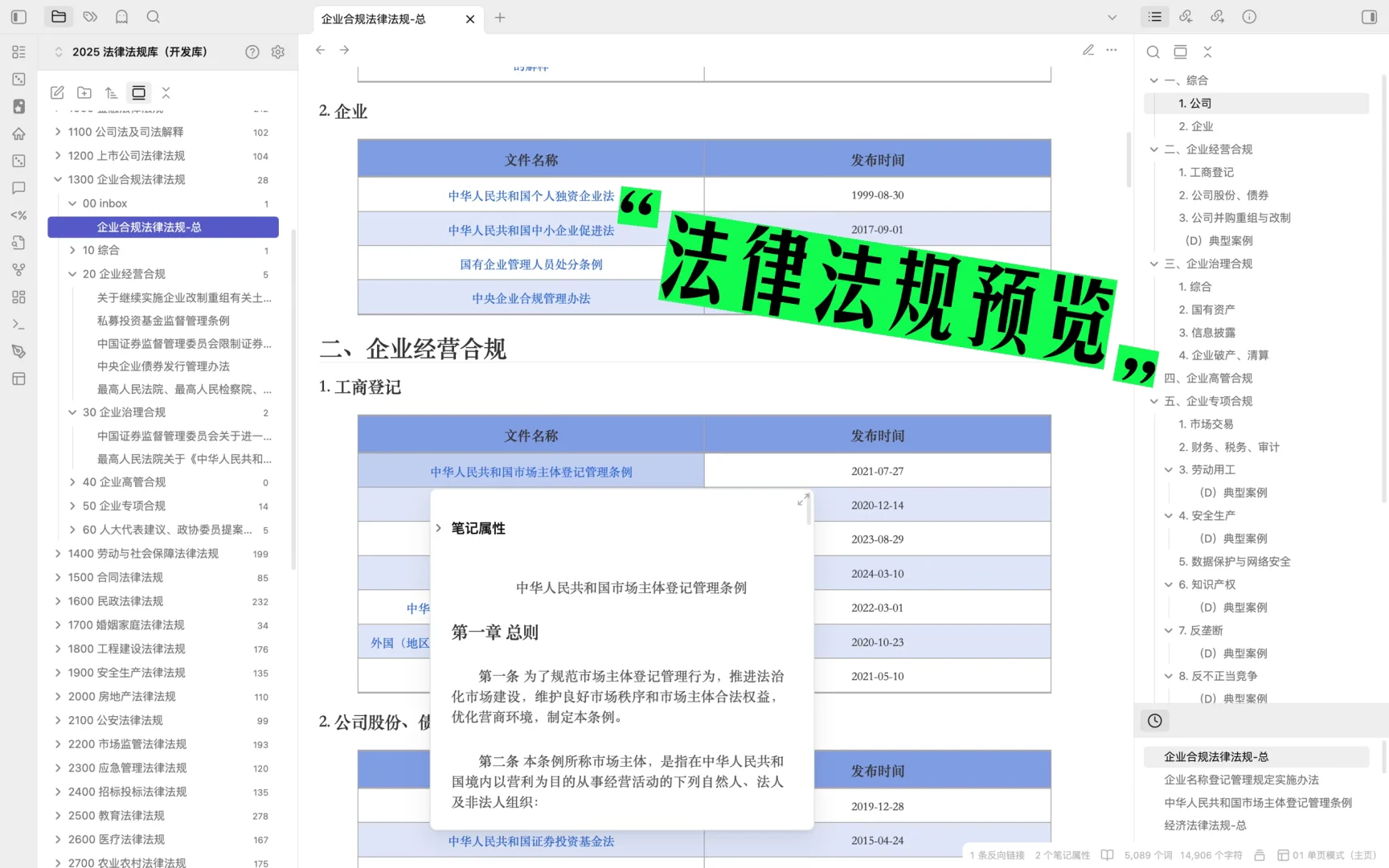Collapse the 20 企业经营合规 folder
The height and width of the screenshot is (868, 1389).
coord(72,273)
